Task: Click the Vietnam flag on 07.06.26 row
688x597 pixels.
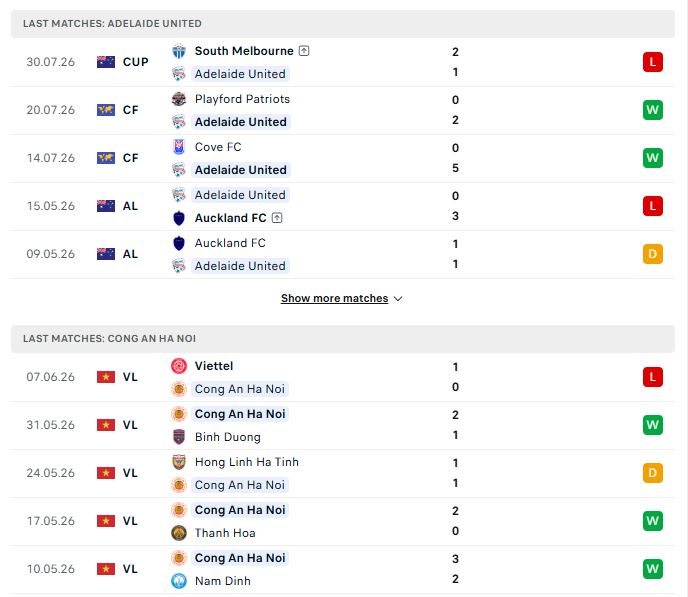Action: click(106, 377)
